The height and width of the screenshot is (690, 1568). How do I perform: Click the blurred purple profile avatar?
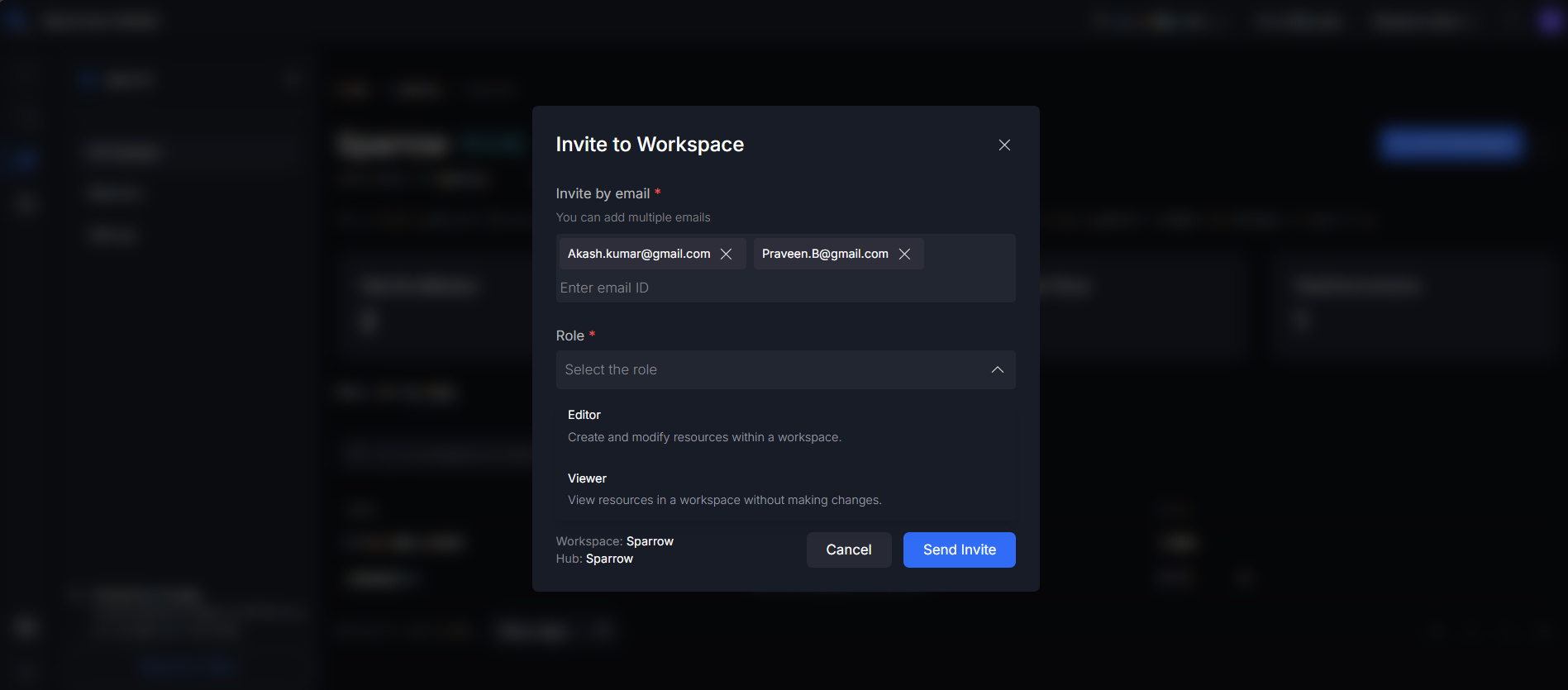[x=1549, y=21]
